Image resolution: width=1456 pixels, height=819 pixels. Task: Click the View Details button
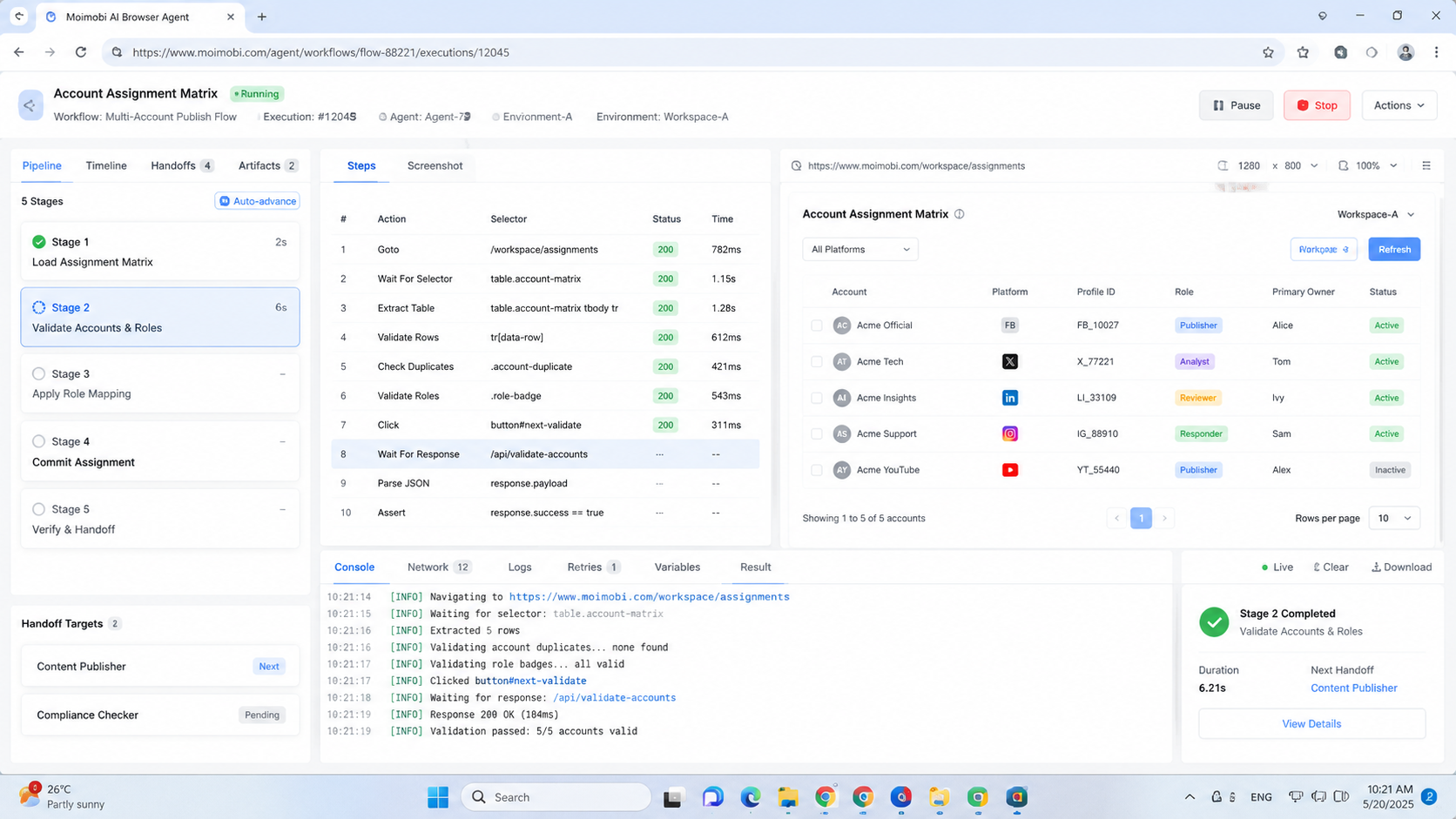pyautogui.click(x=1311, y=723)
